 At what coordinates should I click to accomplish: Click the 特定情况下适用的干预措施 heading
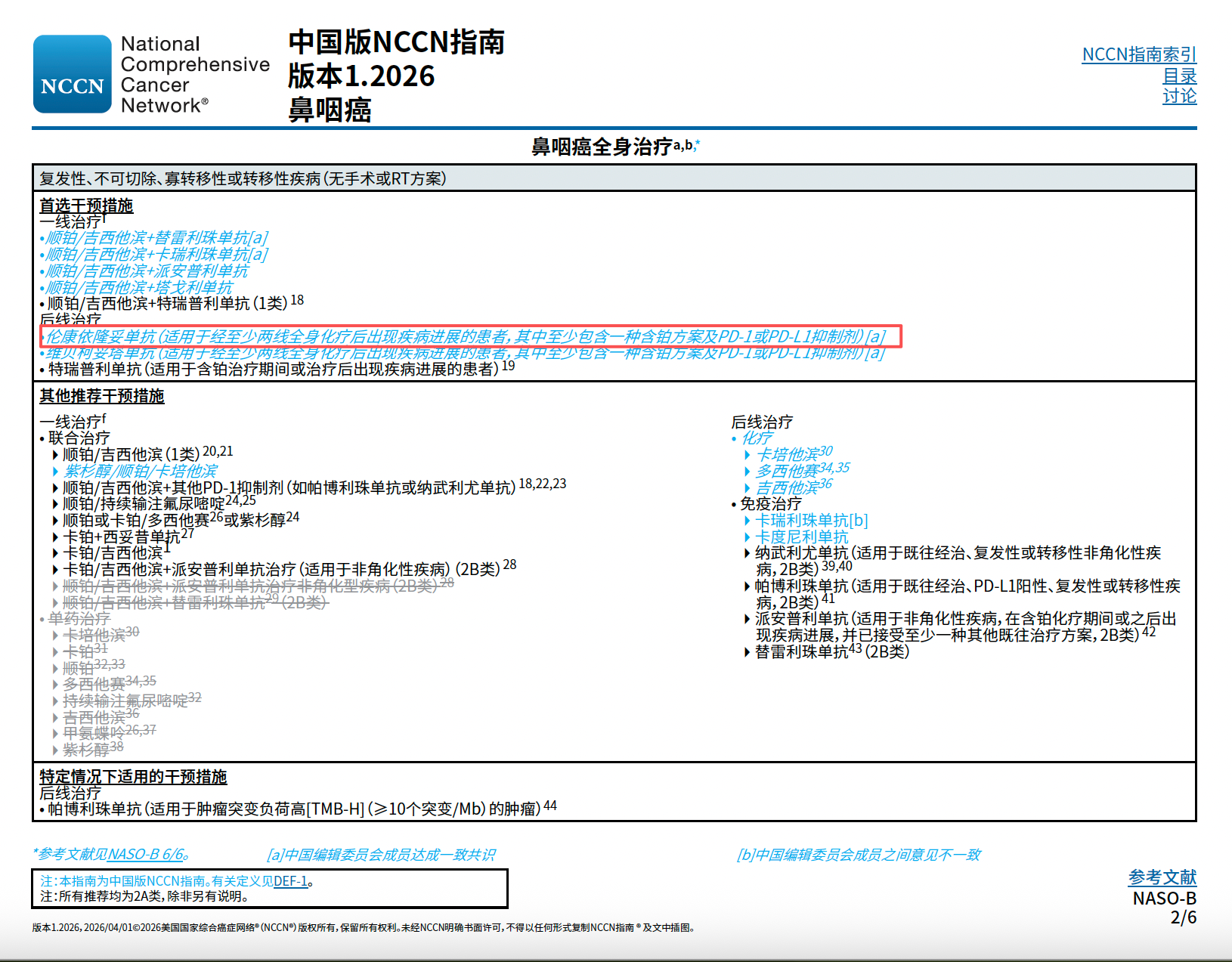coord(133,777)
